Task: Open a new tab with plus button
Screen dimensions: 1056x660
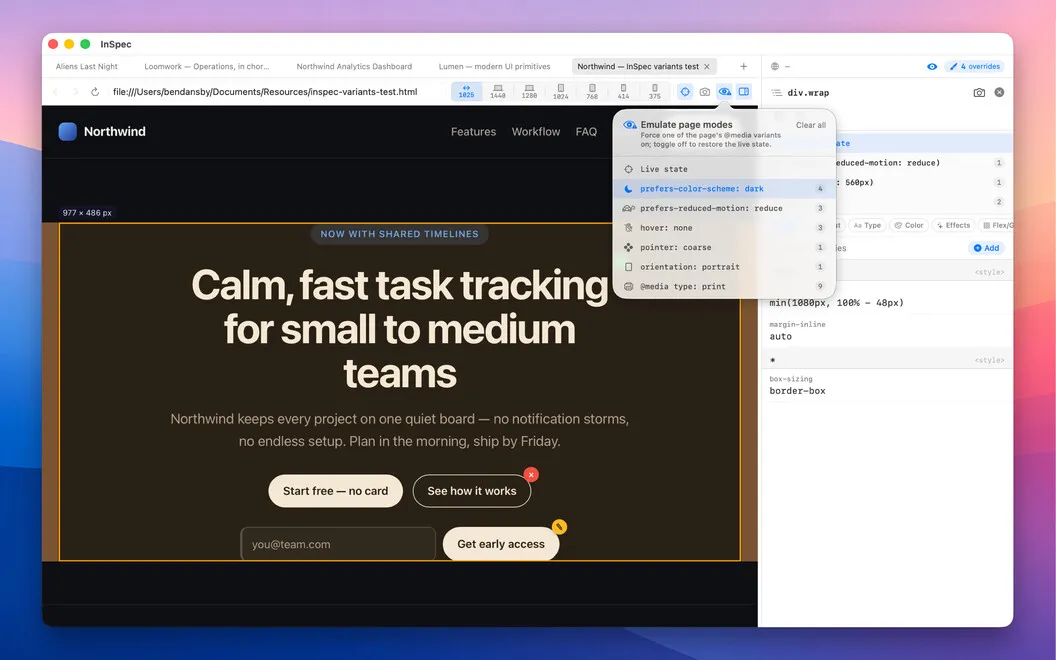Action: pos(744,67)
